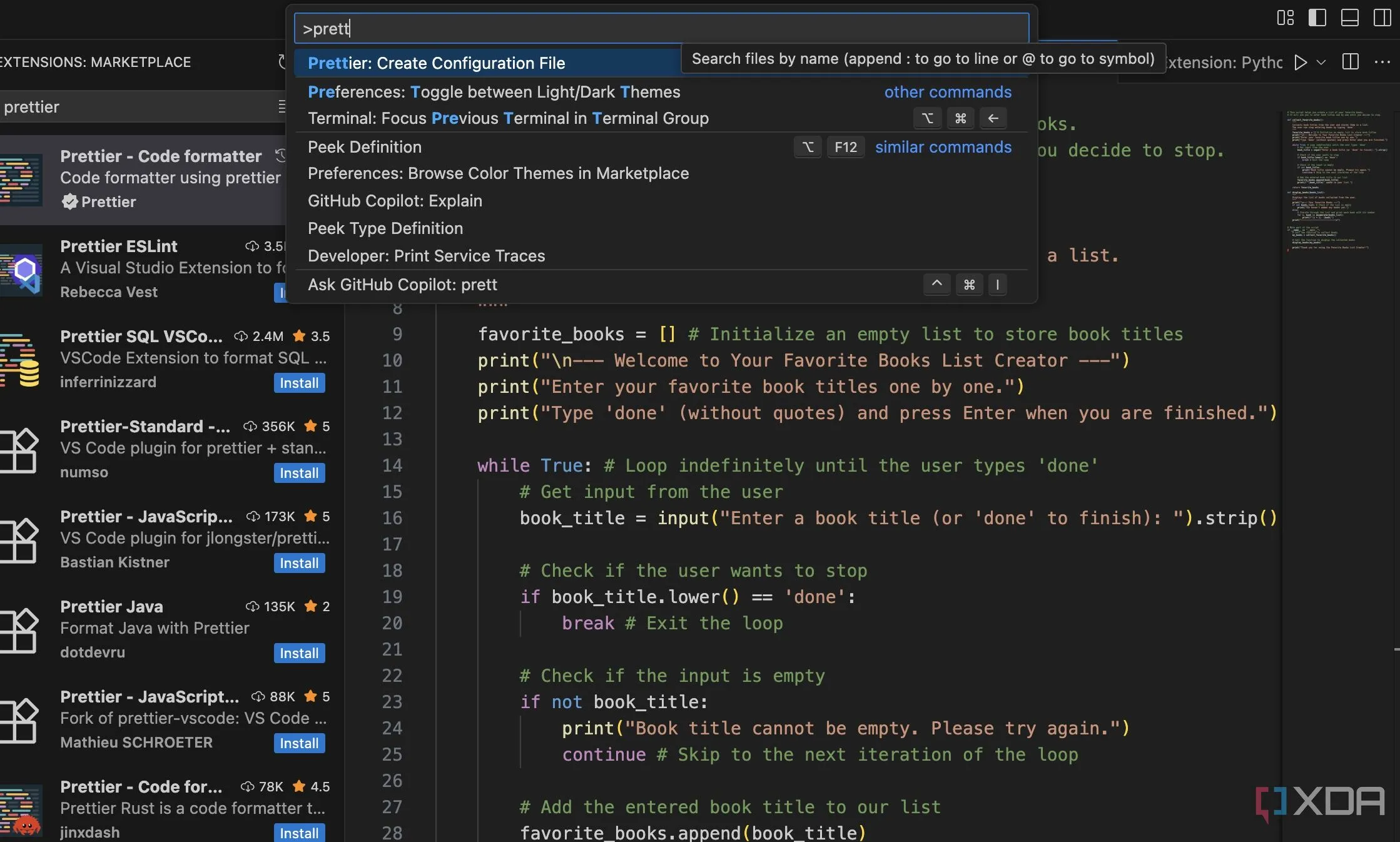The image size is (1400, 842).
Task: Click Prettier SQL 3.5 star rating
Action: pos(312,337)
